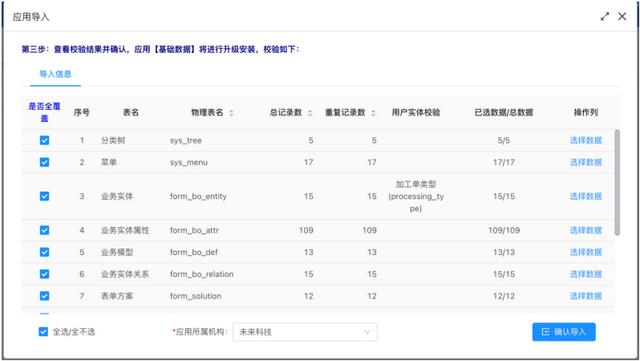Select the form_solution cell
This screenshot has width=640, height=361.
click(x=196, y=296)
